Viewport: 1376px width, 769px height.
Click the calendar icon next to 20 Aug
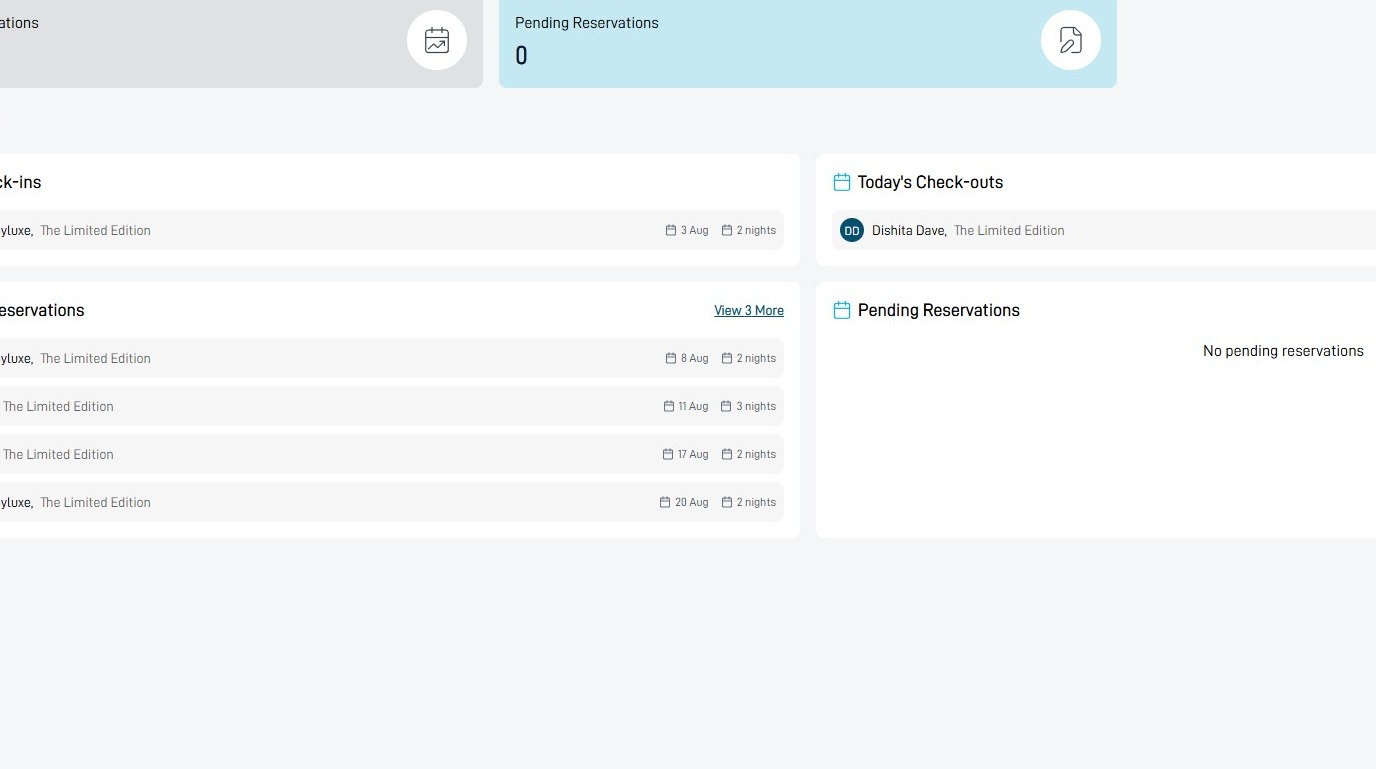point(665,502)
